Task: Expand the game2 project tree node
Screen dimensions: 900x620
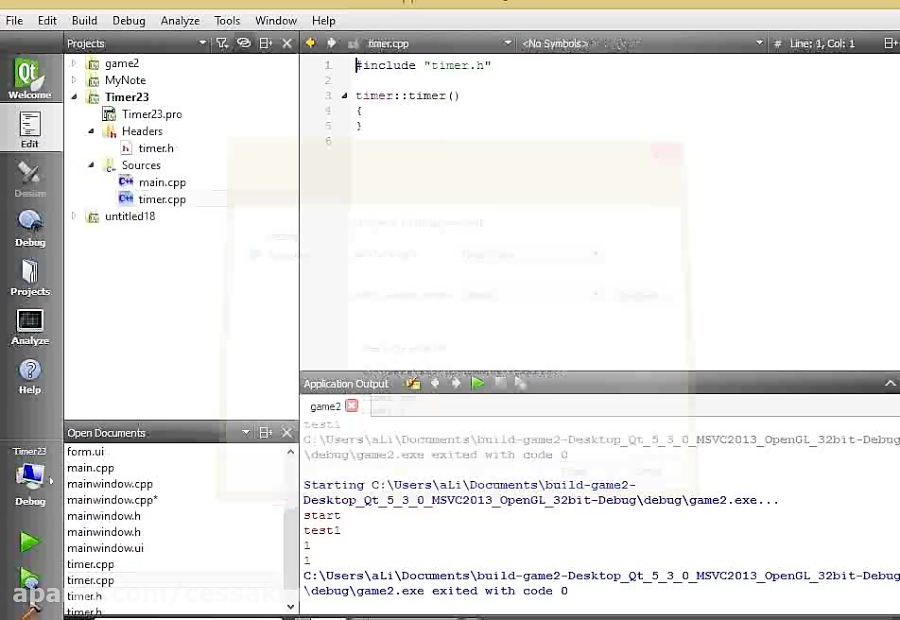Action: [x=73, y=63]
